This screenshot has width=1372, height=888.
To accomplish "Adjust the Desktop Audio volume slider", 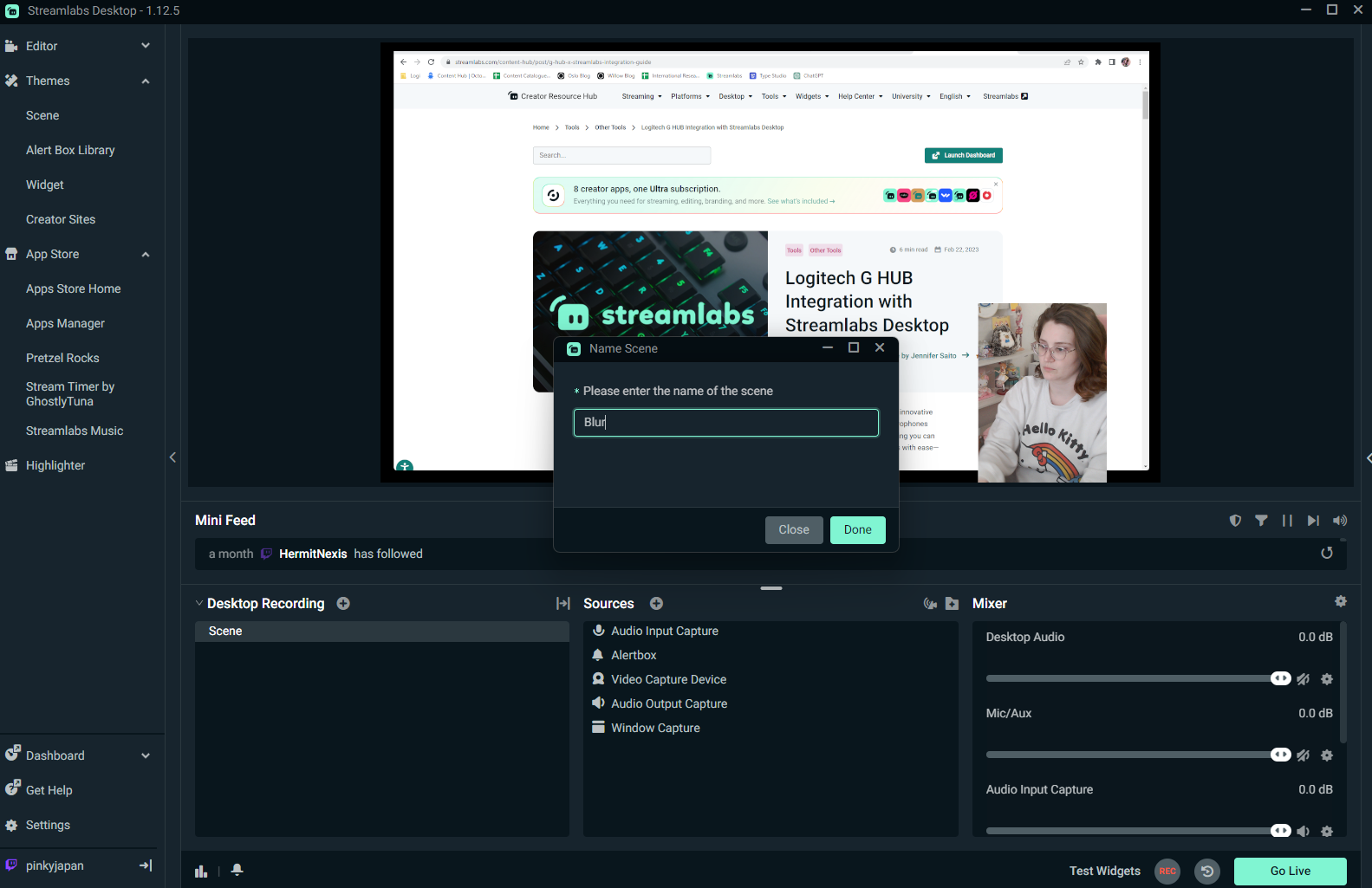I will [1138, 678].
